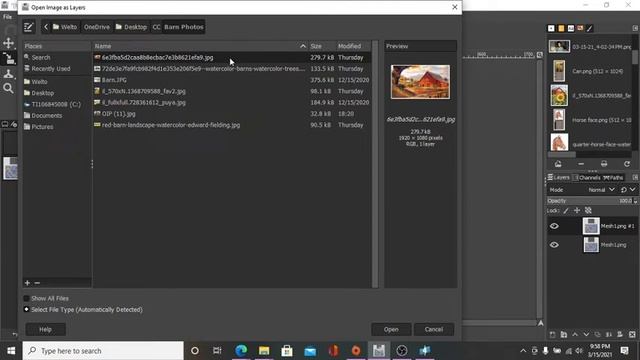Screen dimensions: 640x360
Task: Show hidden system tray icons
Action: point(523,351)
